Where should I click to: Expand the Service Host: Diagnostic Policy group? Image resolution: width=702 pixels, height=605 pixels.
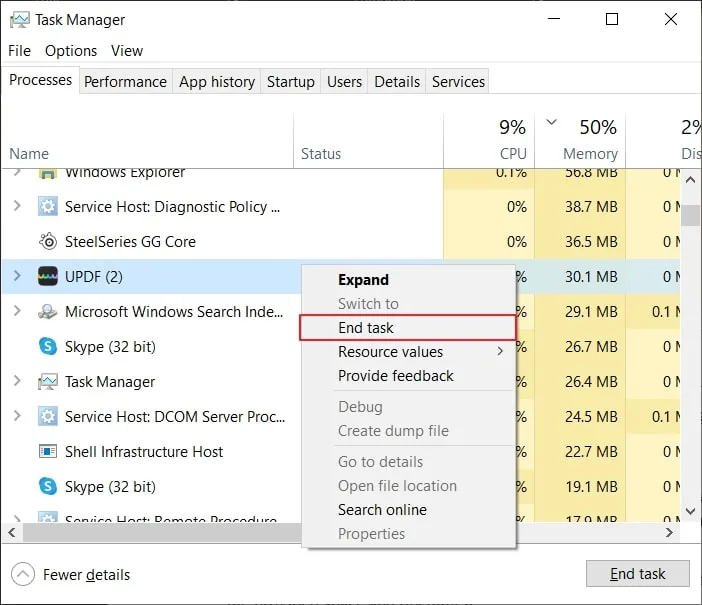[x=17, y=207]
